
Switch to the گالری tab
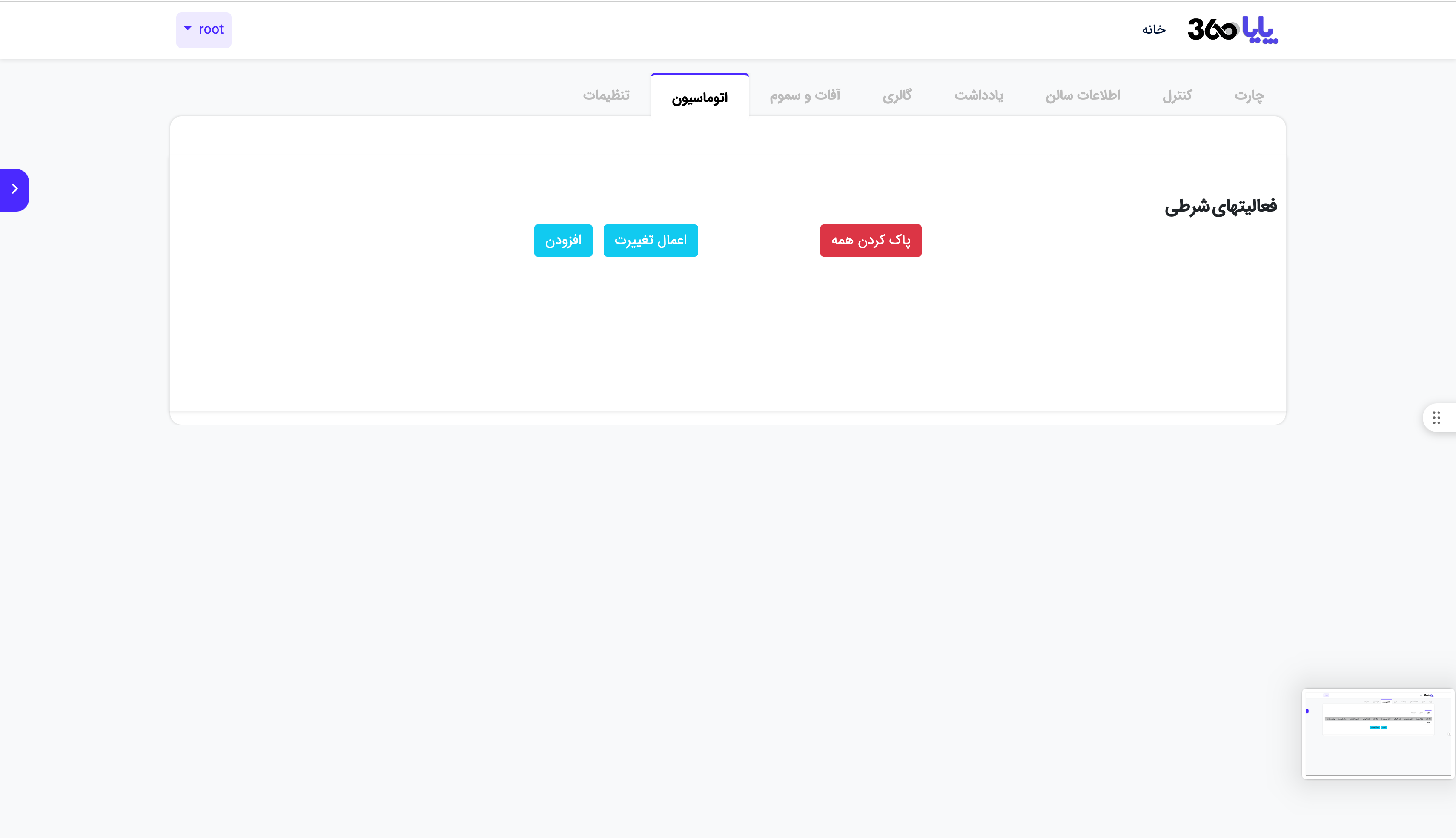(x=897, y=95)
